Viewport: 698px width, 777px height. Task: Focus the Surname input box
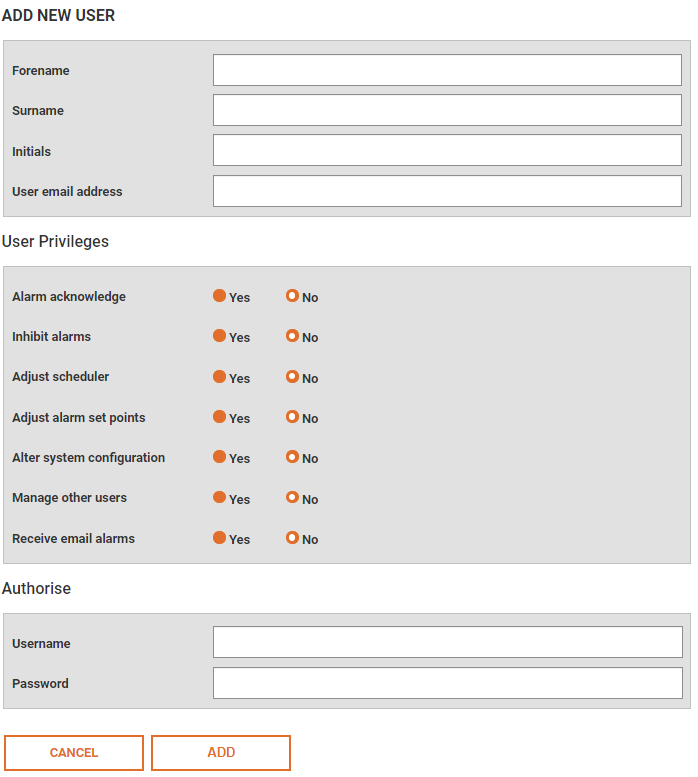coord(447,110)
